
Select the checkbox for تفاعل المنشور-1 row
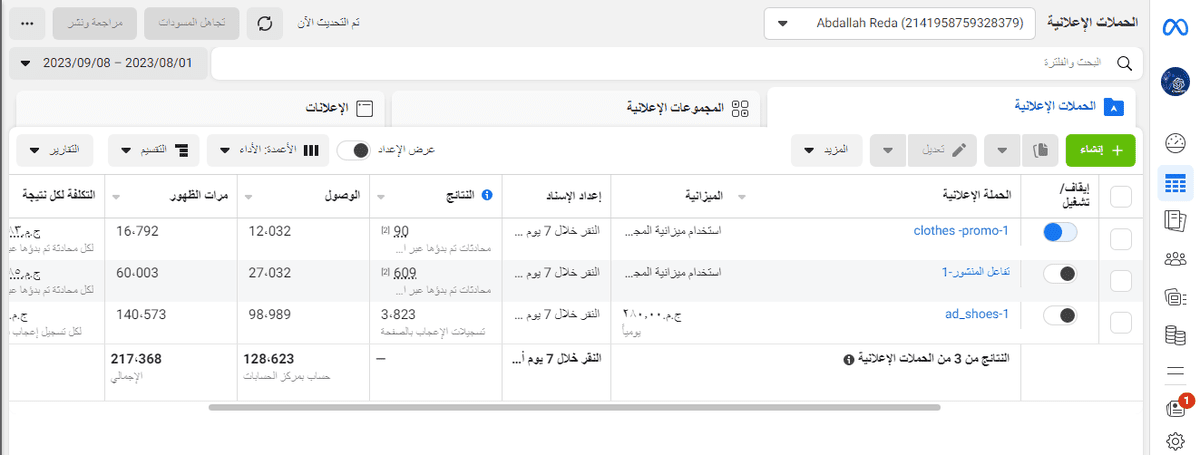tap(1121, 274)
